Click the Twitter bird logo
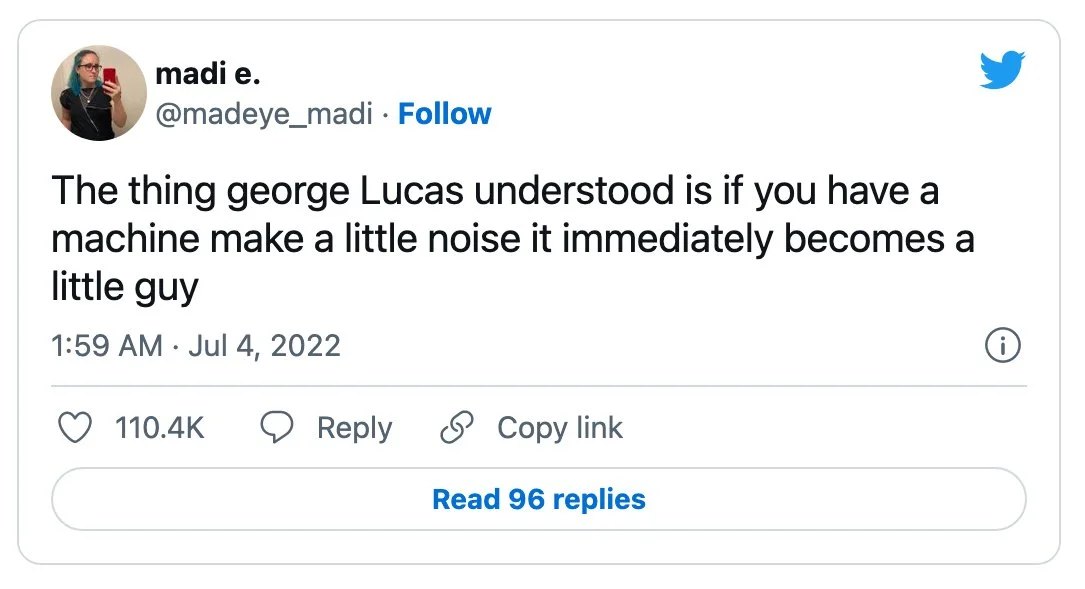1085x589 pixels. tap(1002, 69)
